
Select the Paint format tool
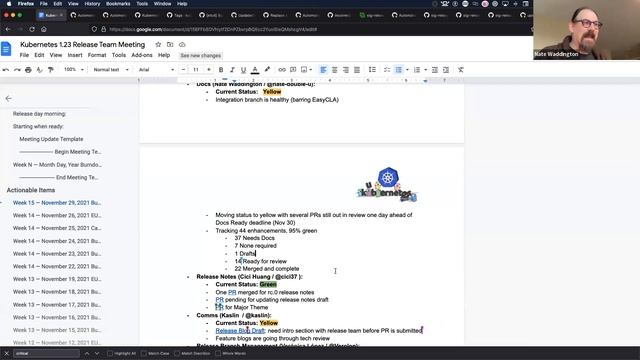[51, 70]
